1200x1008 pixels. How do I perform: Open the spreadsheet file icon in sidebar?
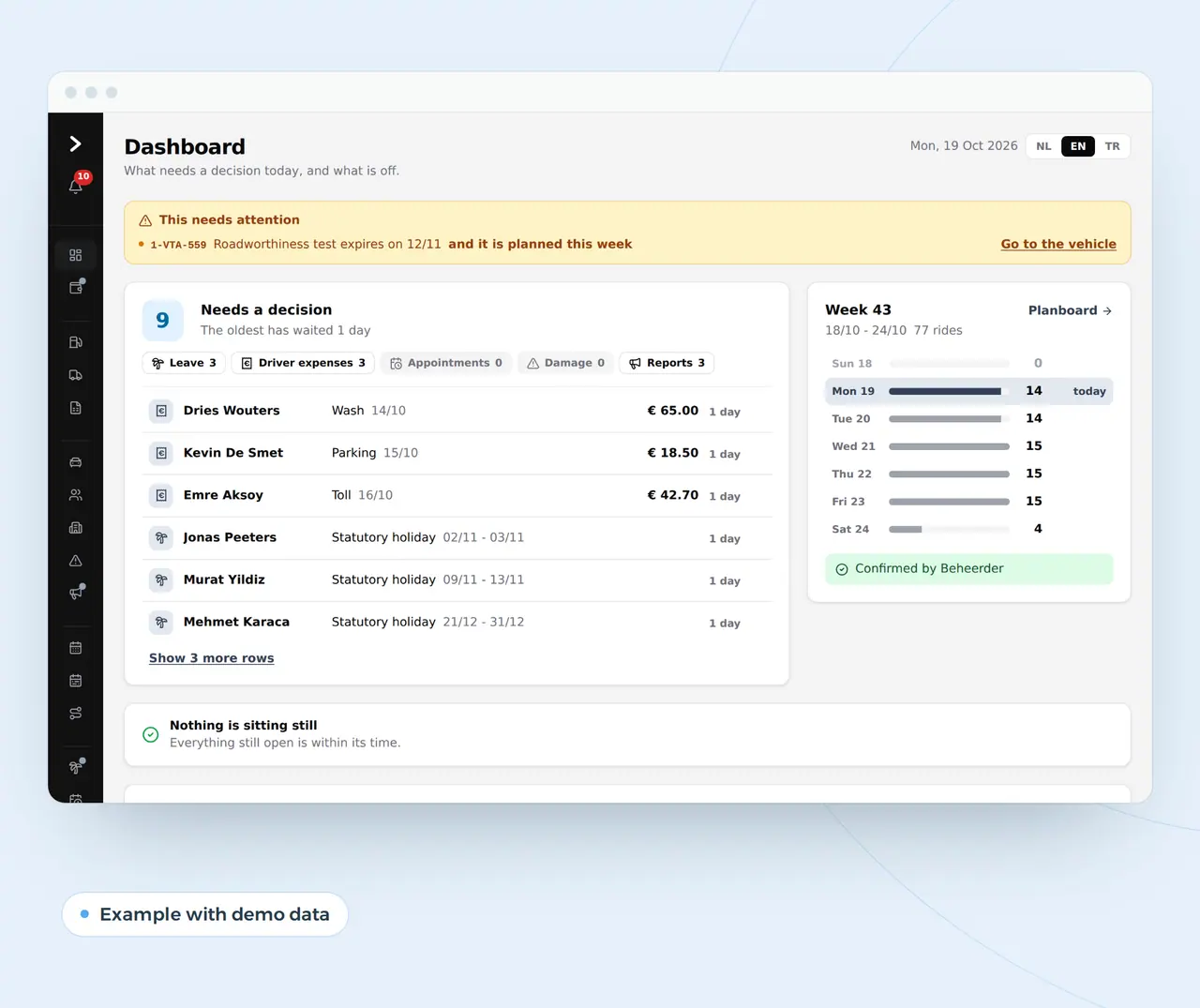(x=76, y=408)
